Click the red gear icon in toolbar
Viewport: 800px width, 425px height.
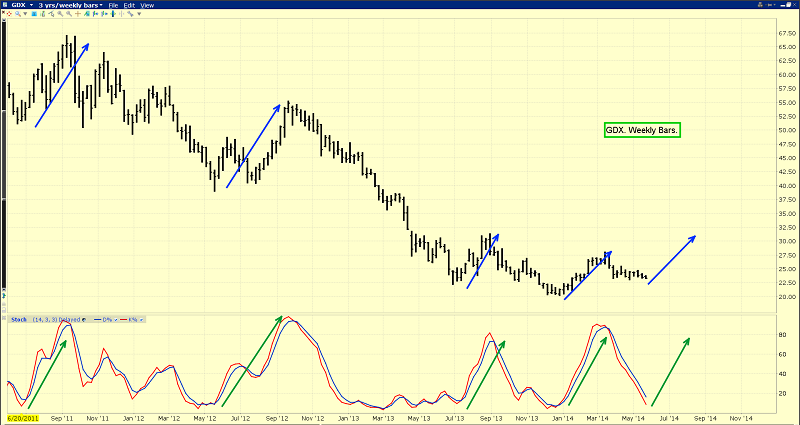pyautogui.click(x=9, y=14)
